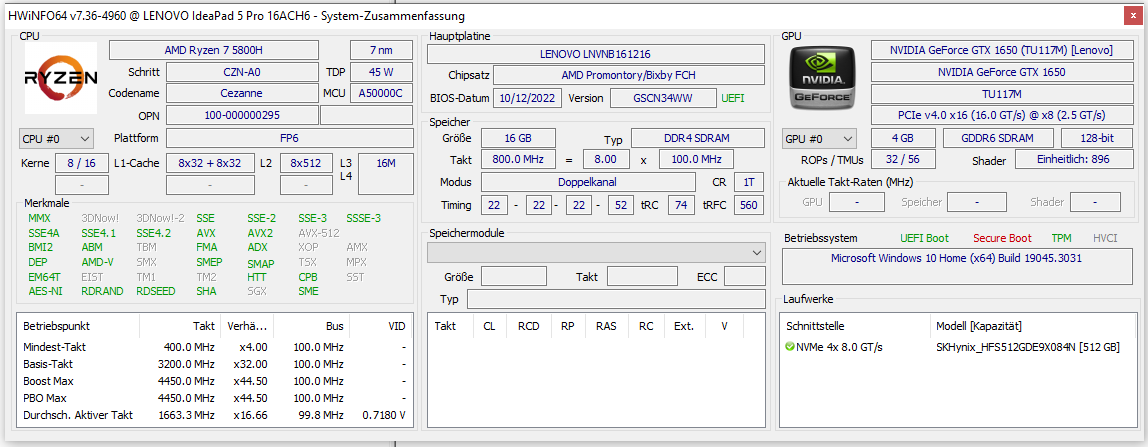
Task: Click the 16 GB memory size field
Action: click(x=518, y=138)
